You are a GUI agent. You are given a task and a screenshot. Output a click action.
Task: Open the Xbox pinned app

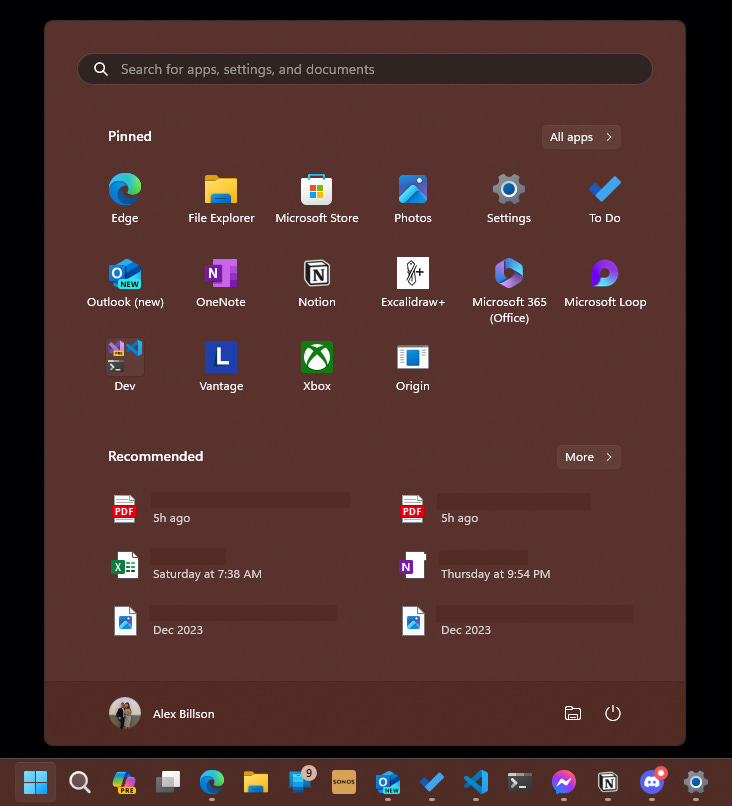317,366
